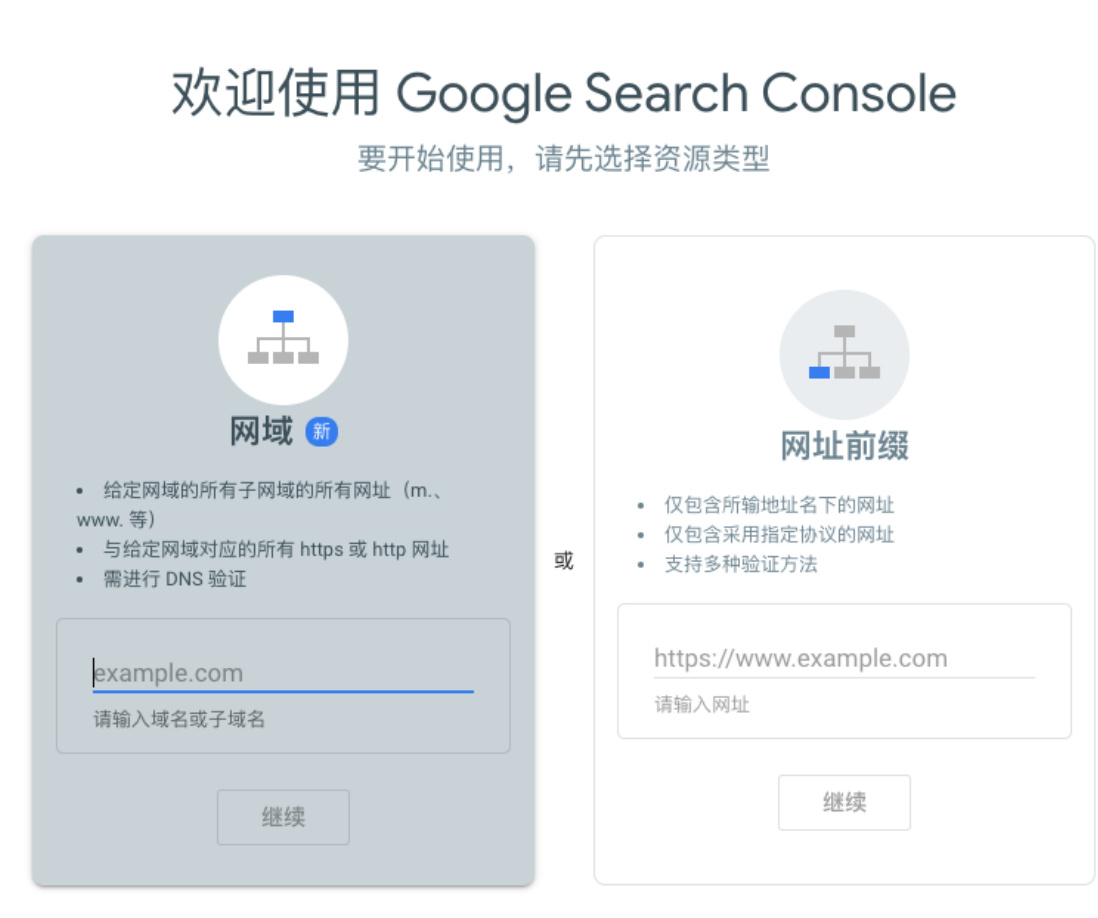Focus the example.com domain input field
The height and width of the screenshot is (918, 1098).
(283, 673)
